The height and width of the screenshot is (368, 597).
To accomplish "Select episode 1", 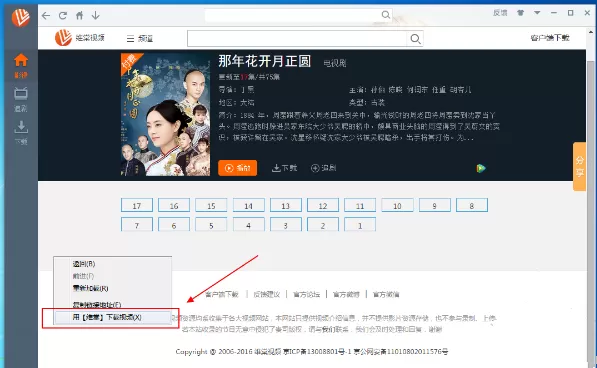I will [360, 225].
